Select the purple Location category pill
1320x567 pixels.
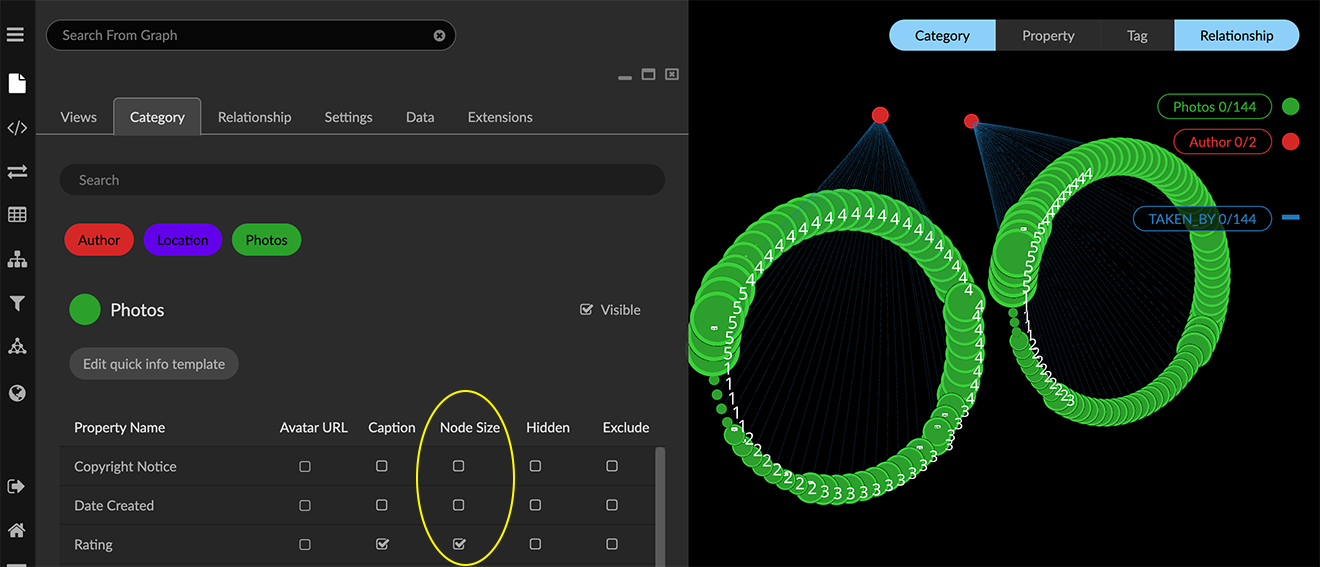click(x=182, y=240)
